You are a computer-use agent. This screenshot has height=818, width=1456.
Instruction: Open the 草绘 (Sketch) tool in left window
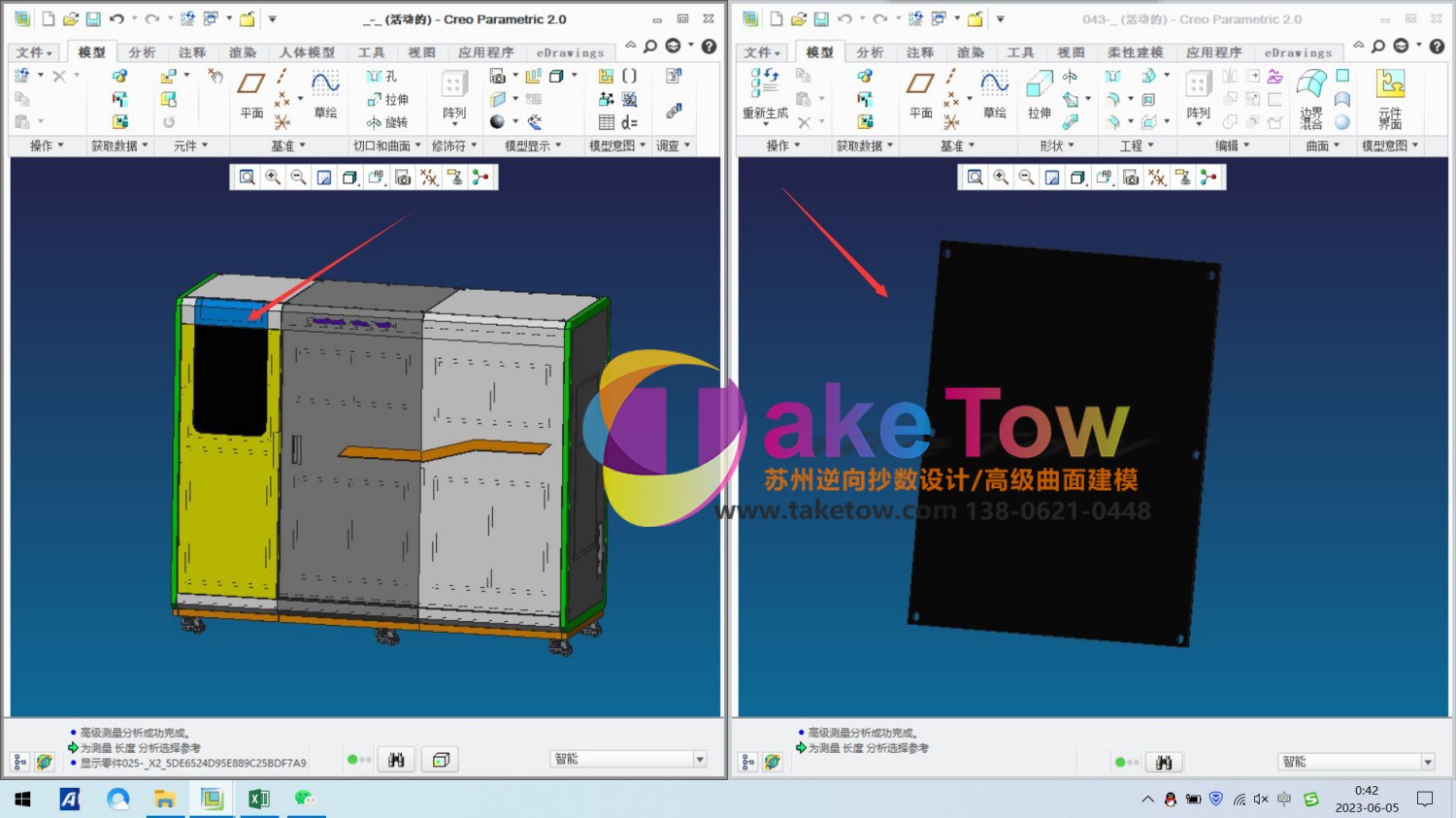click(x=325, y=95)
